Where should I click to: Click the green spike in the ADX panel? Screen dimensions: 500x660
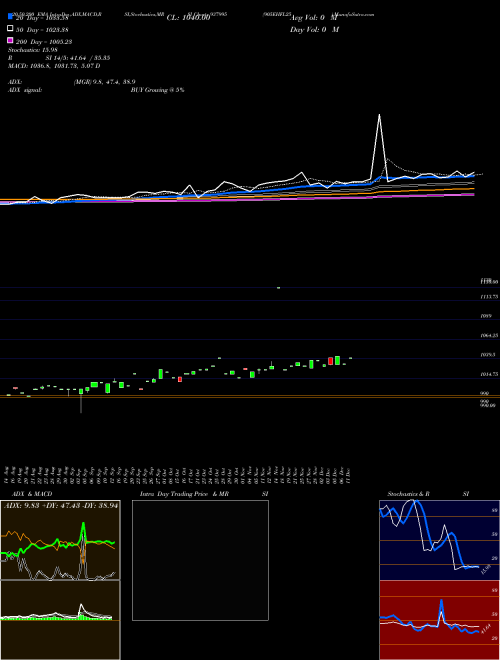[x=83, y=534]
